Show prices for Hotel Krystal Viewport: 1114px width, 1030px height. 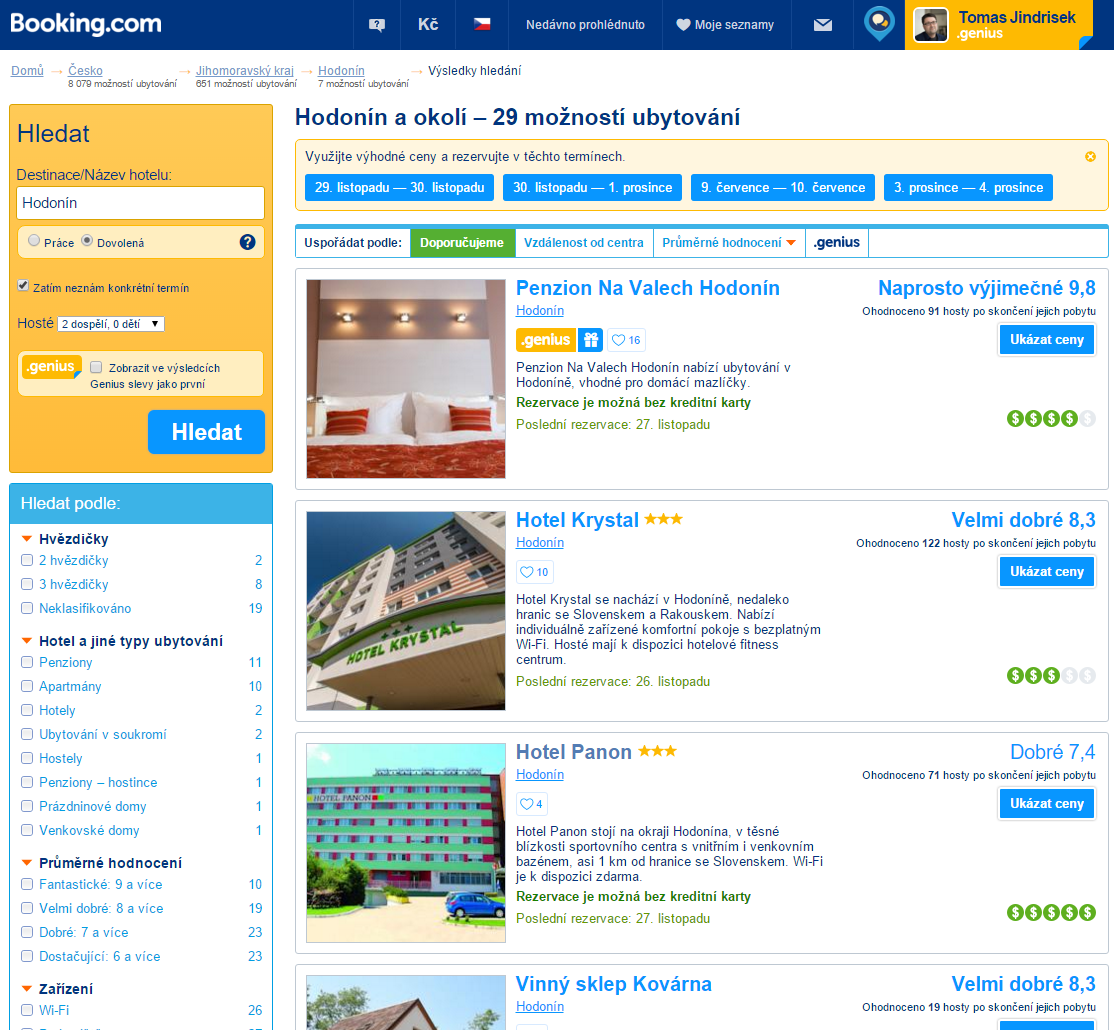tap(1047, 572)
